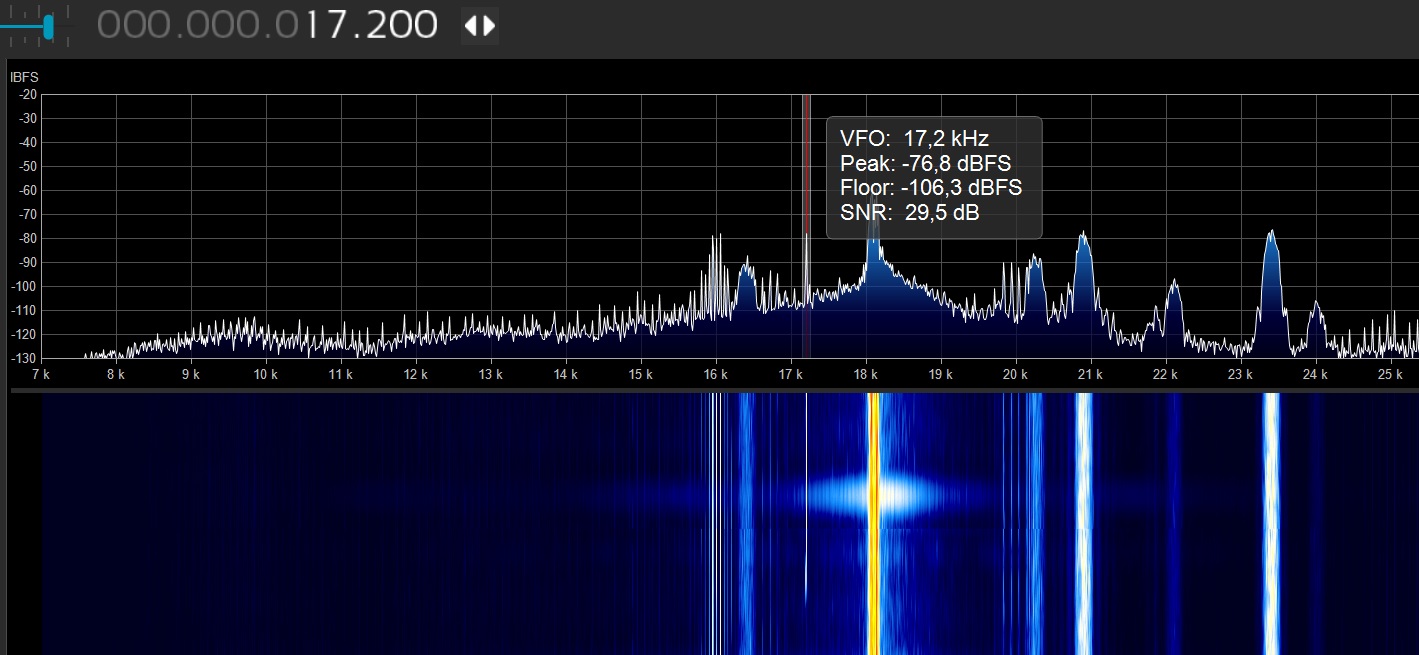Click the 10 k label on frequency axis
This screenshot has width=1419, height=655.
[x=265, y=375]
